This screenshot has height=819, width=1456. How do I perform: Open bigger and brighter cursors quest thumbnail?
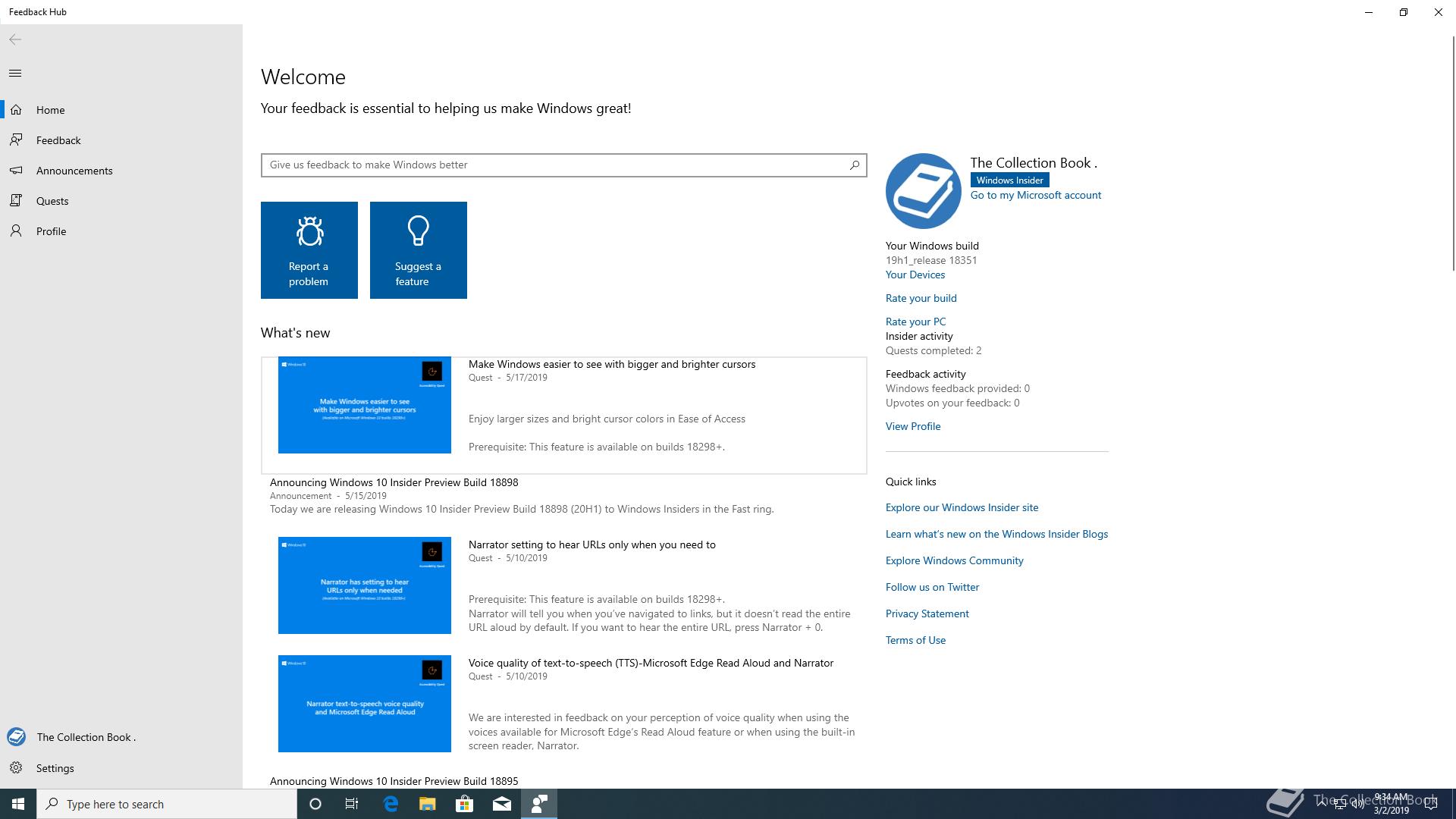coord(365,405)
